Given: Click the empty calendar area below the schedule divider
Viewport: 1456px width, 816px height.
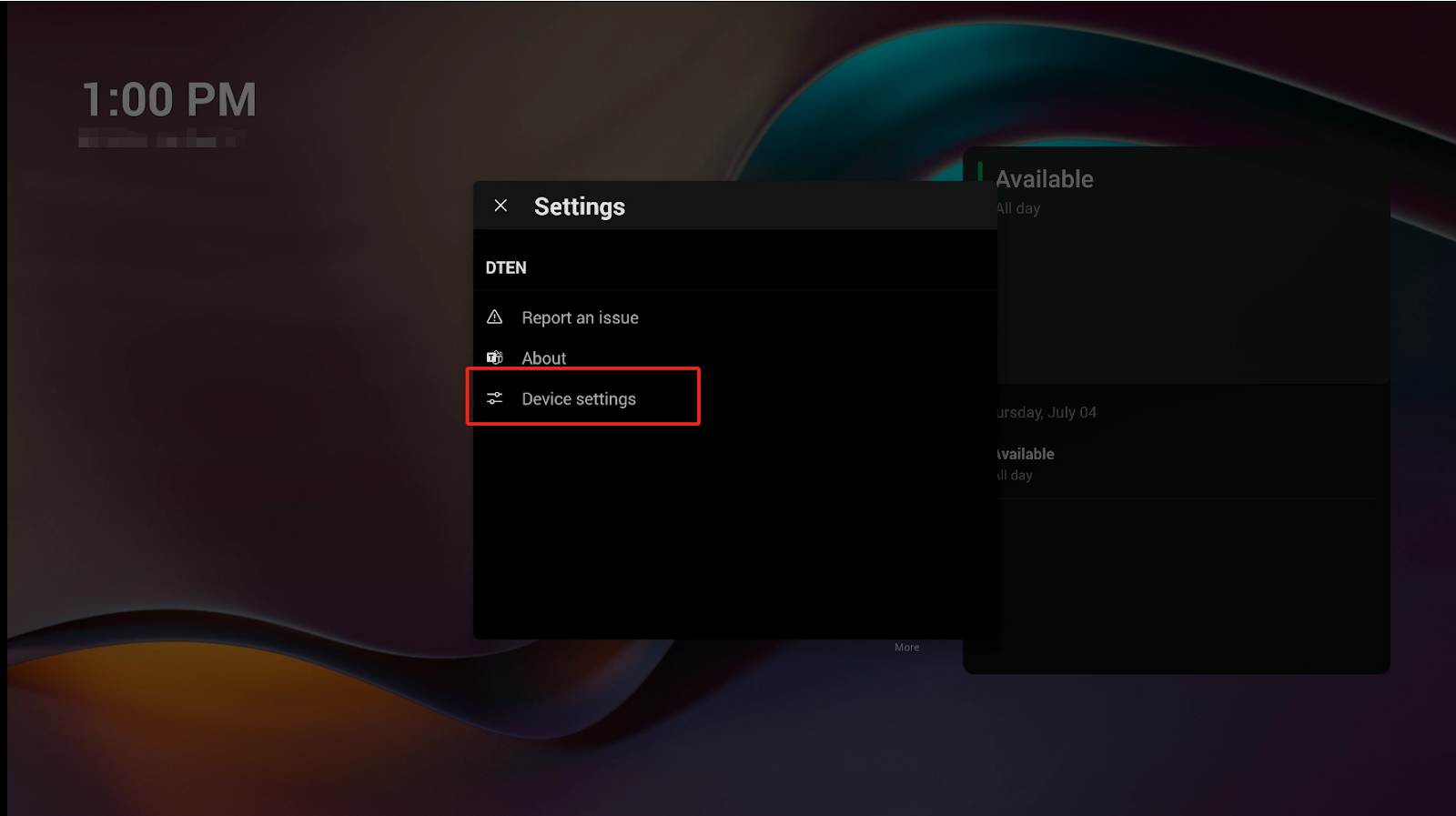Looking at the screenshot, I should (x=1183, y=582).
